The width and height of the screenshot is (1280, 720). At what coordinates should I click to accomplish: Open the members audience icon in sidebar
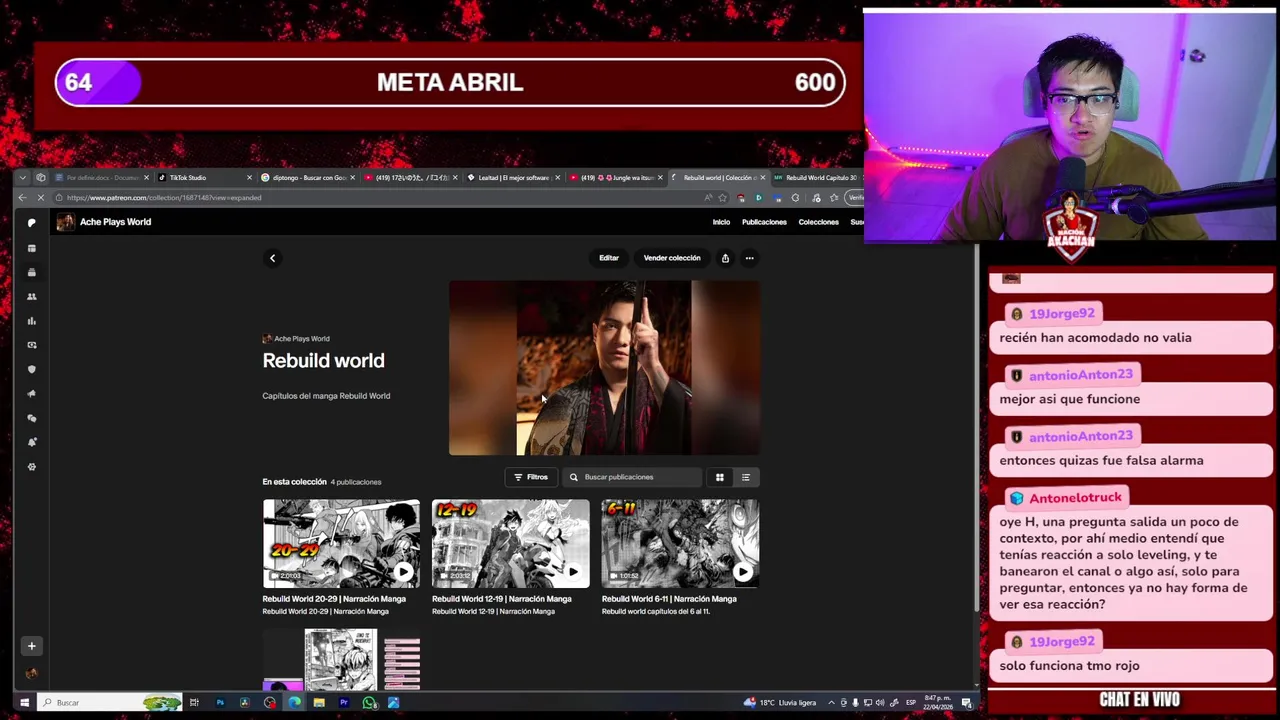(32, 297)
